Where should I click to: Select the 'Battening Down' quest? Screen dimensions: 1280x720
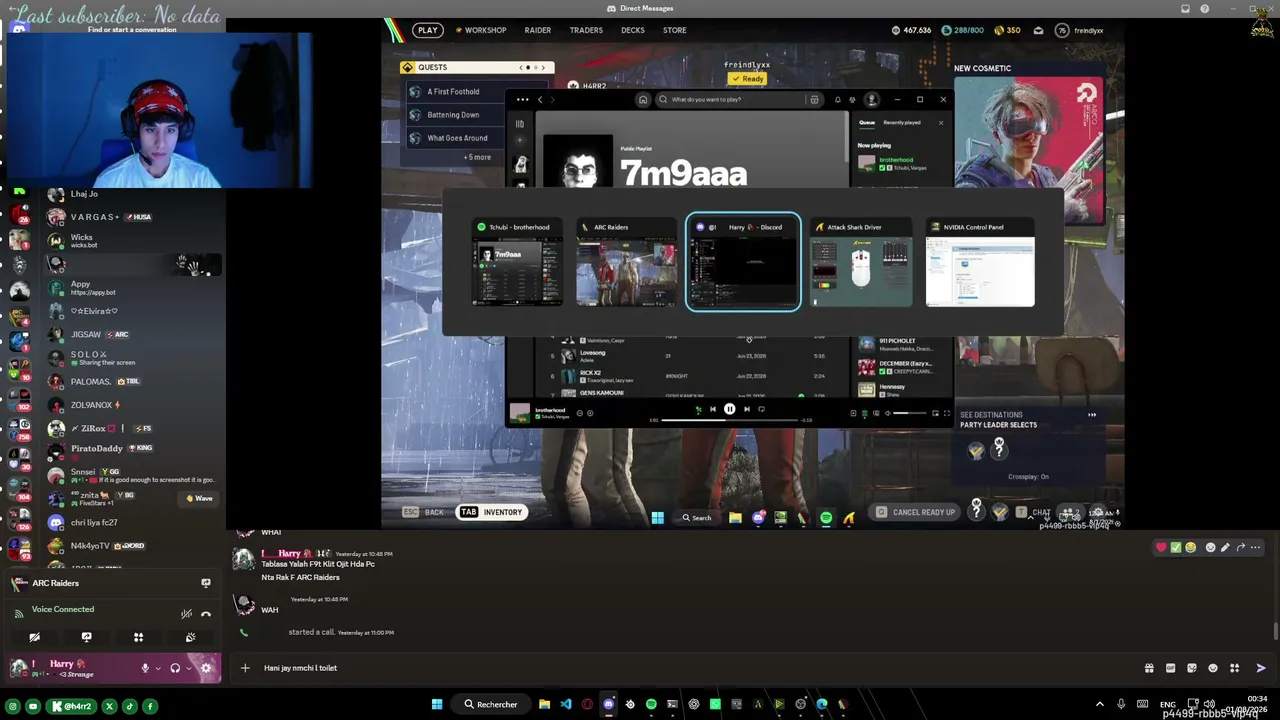(453, 115)
